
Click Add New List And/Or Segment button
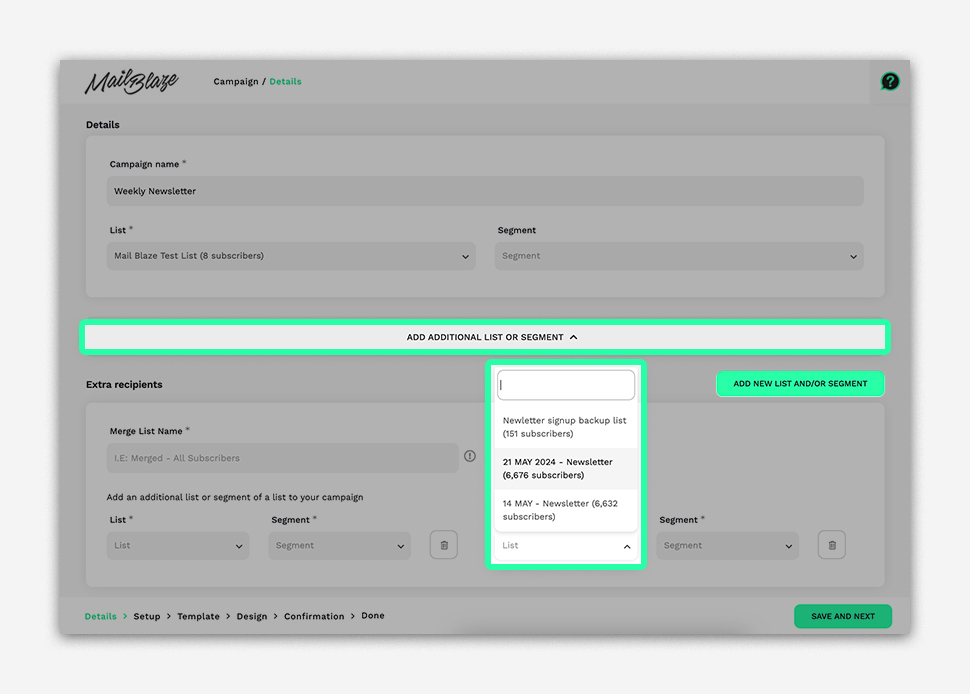(x=800, y=384)
